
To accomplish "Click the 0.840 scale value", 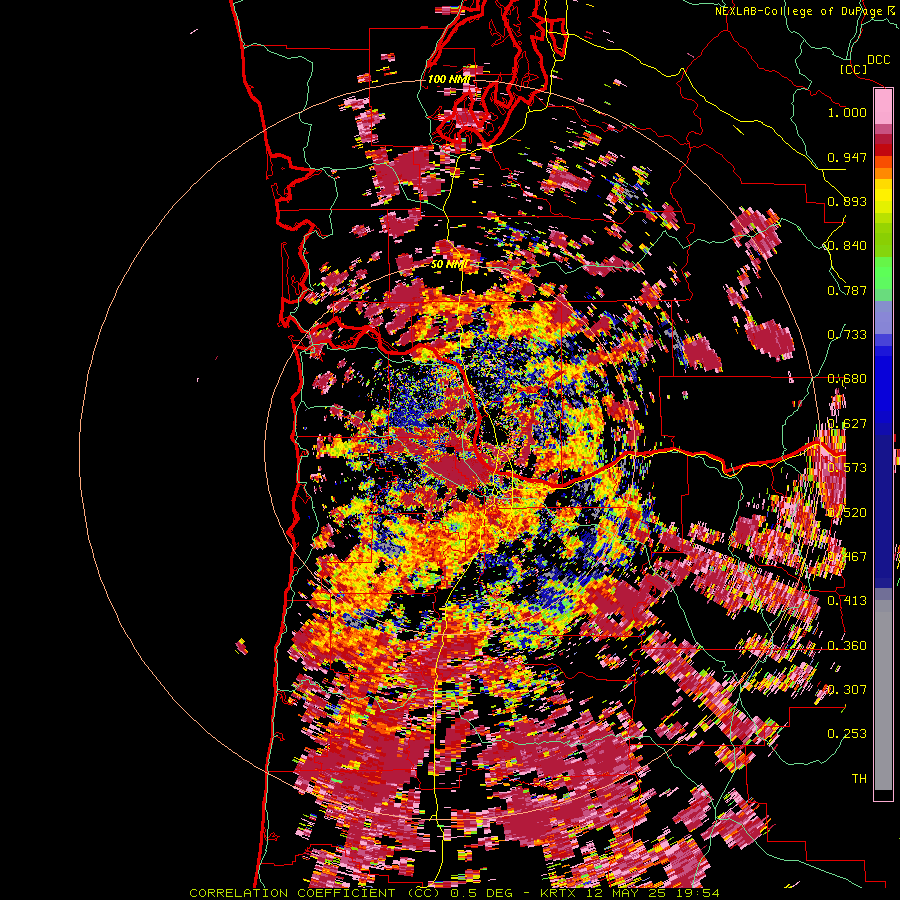I will (x=847, y=246).
